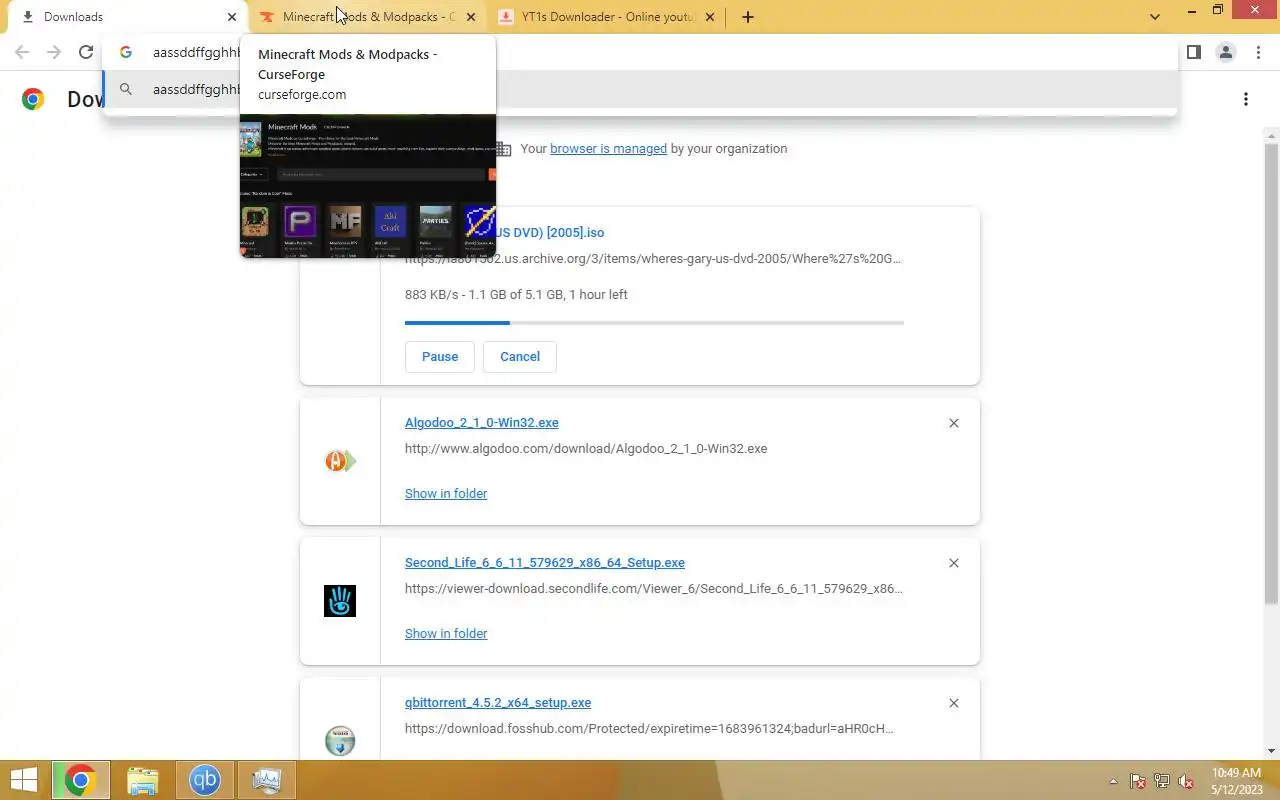This screenshot has height=800, width=1280.
Task: Click the muted volume tray icon
Action: coord(1186,781)
